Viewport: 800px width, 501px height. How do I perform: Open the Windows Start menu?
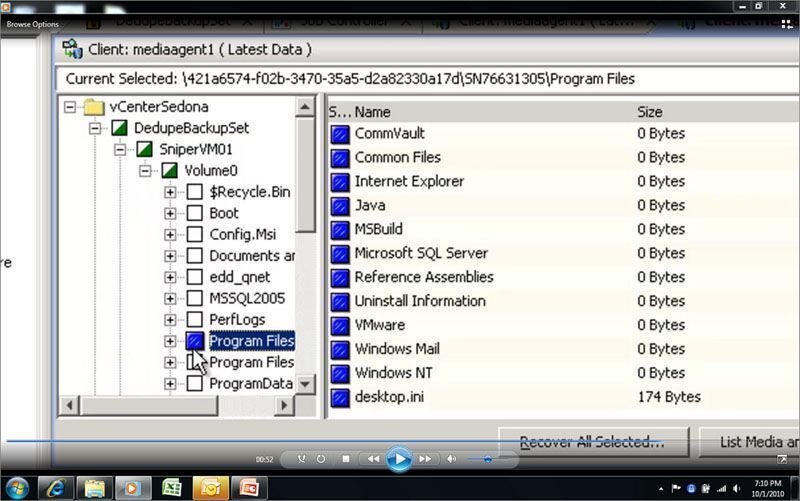(18, 488)
